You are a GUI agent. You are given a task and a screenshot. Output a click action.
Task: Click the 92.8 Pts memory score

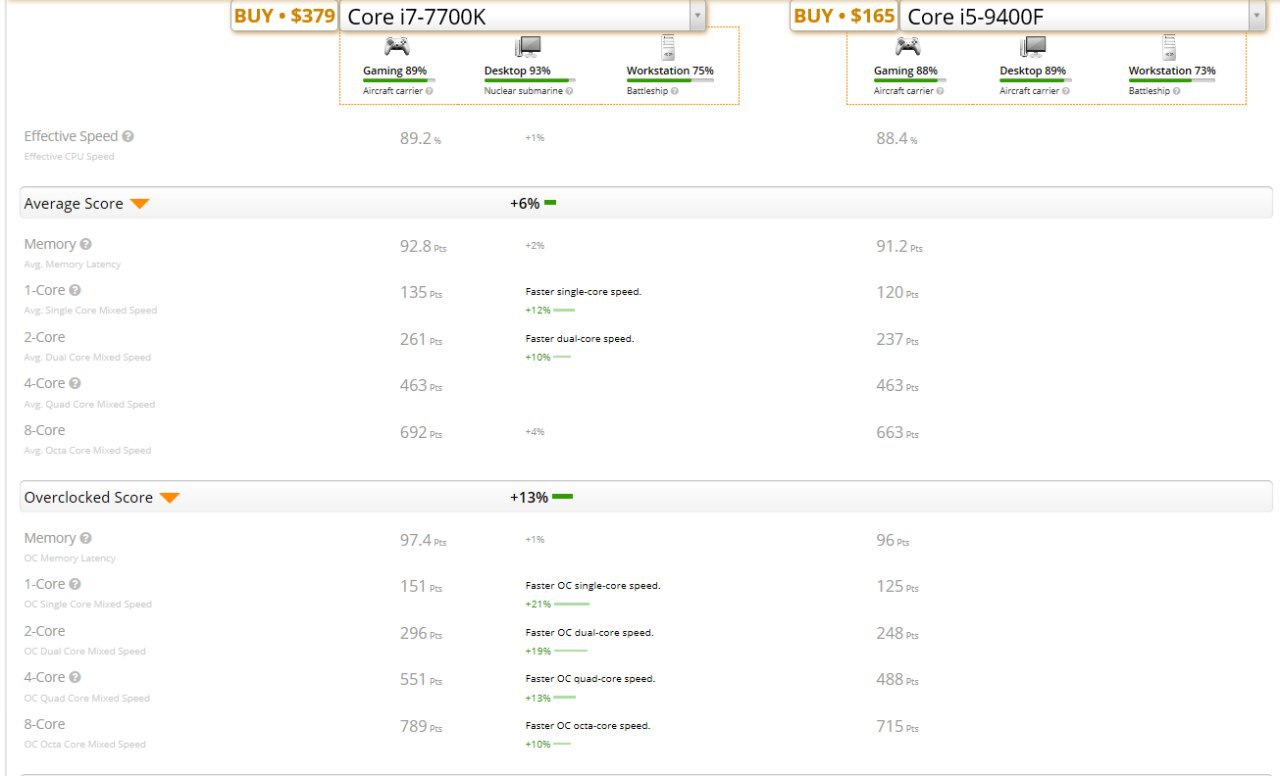[x=423, y=247]
